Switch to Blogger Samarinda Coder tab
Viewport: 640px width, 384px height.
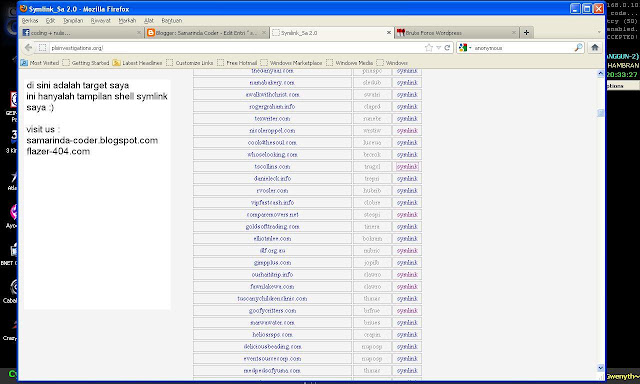pyautogui.click(x=206, y=33)
